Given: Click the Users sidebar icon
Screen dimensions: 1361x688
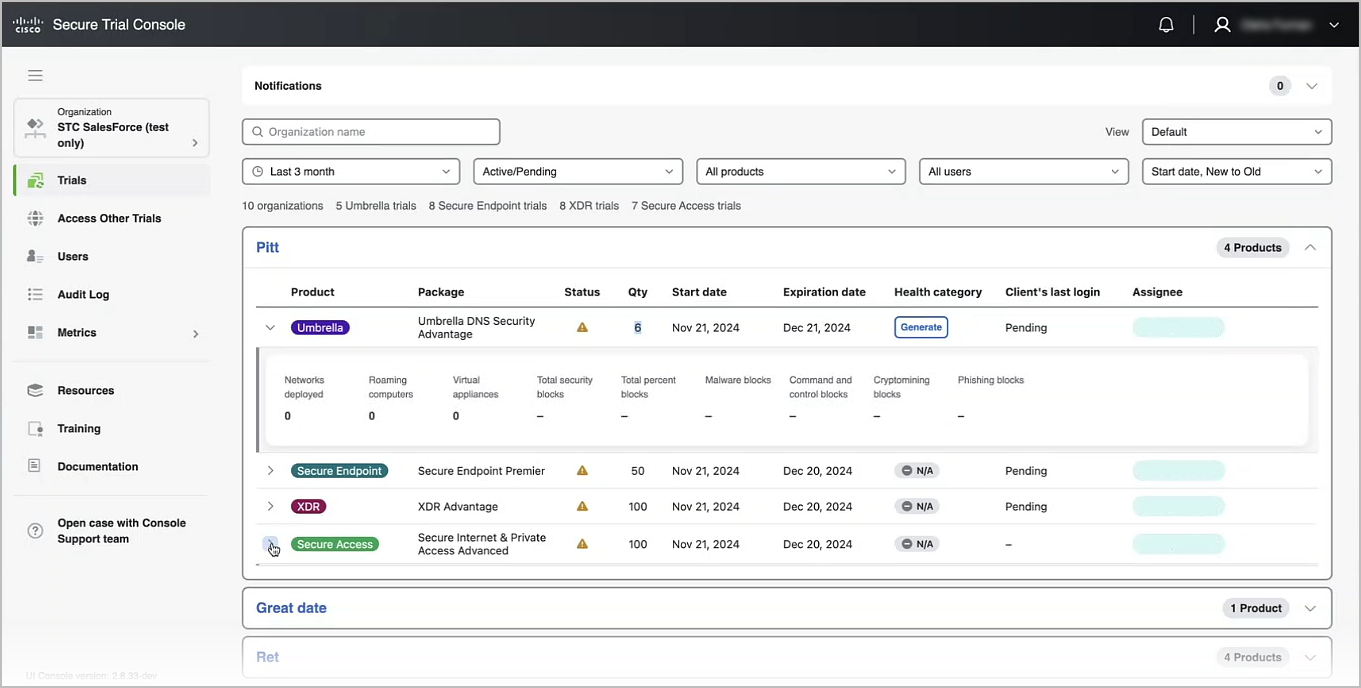Looking at the screenshot, I should coord(36,257).
